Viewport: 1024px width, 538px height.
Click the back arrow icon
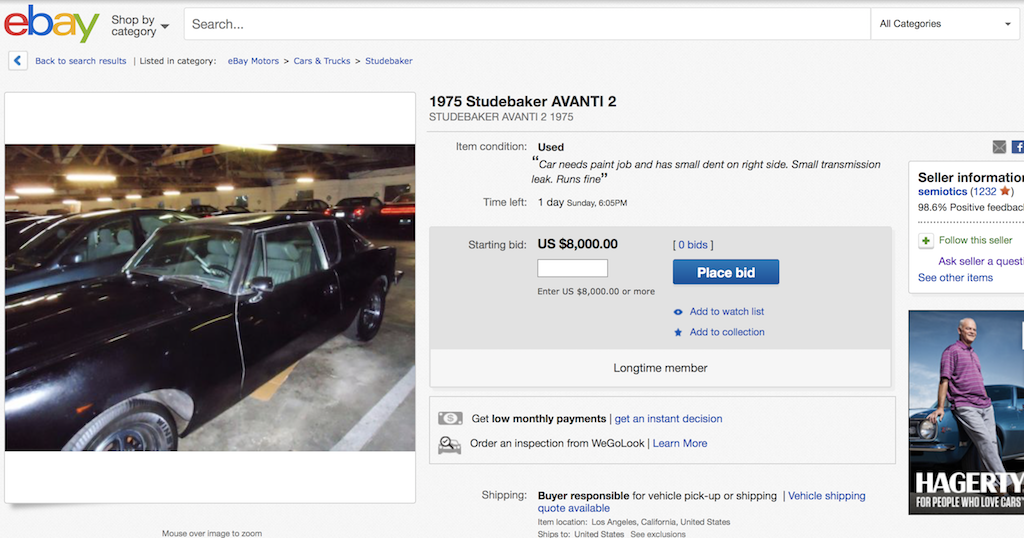(x=18, y=61)
